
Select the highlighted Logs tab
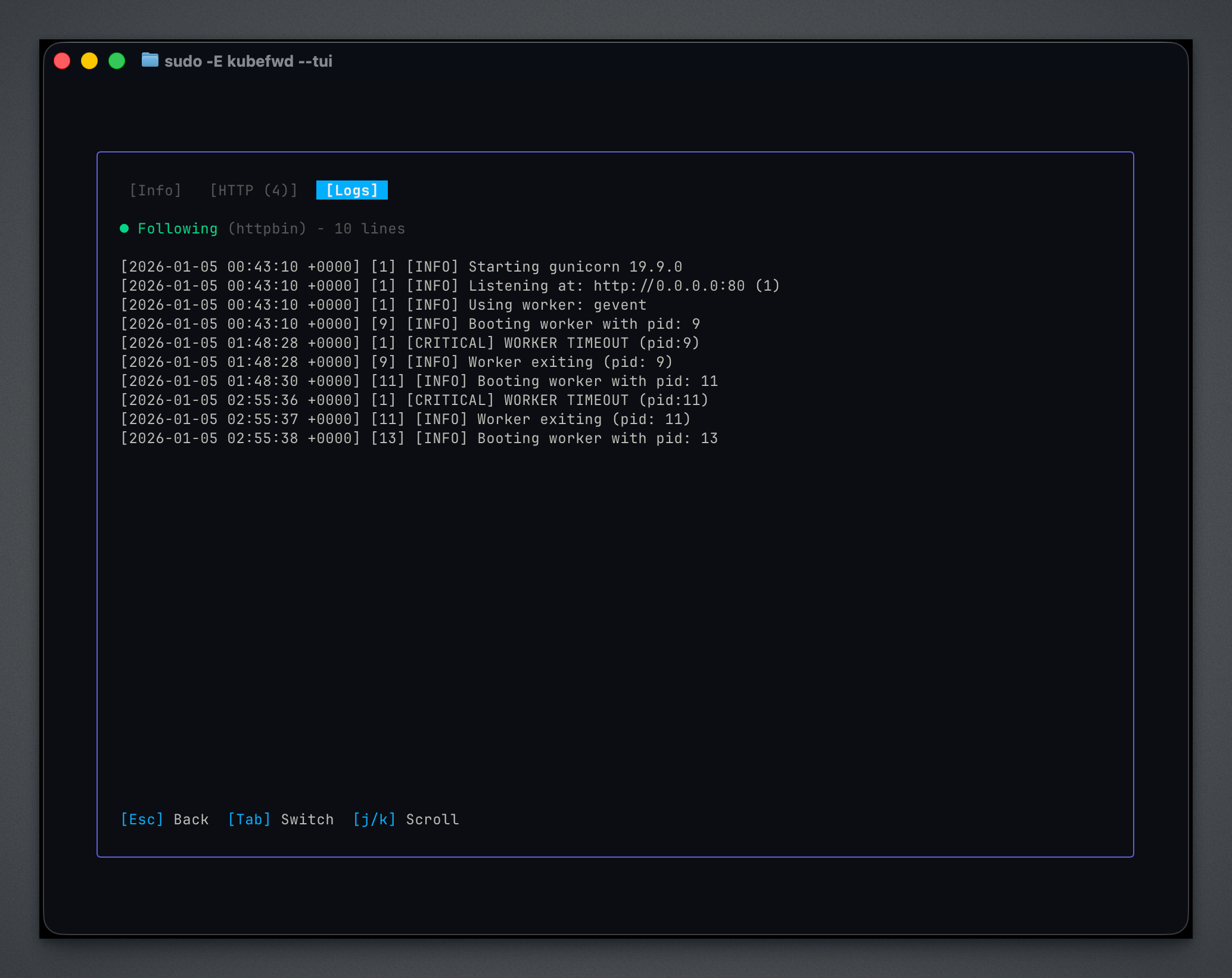(351, 190)
